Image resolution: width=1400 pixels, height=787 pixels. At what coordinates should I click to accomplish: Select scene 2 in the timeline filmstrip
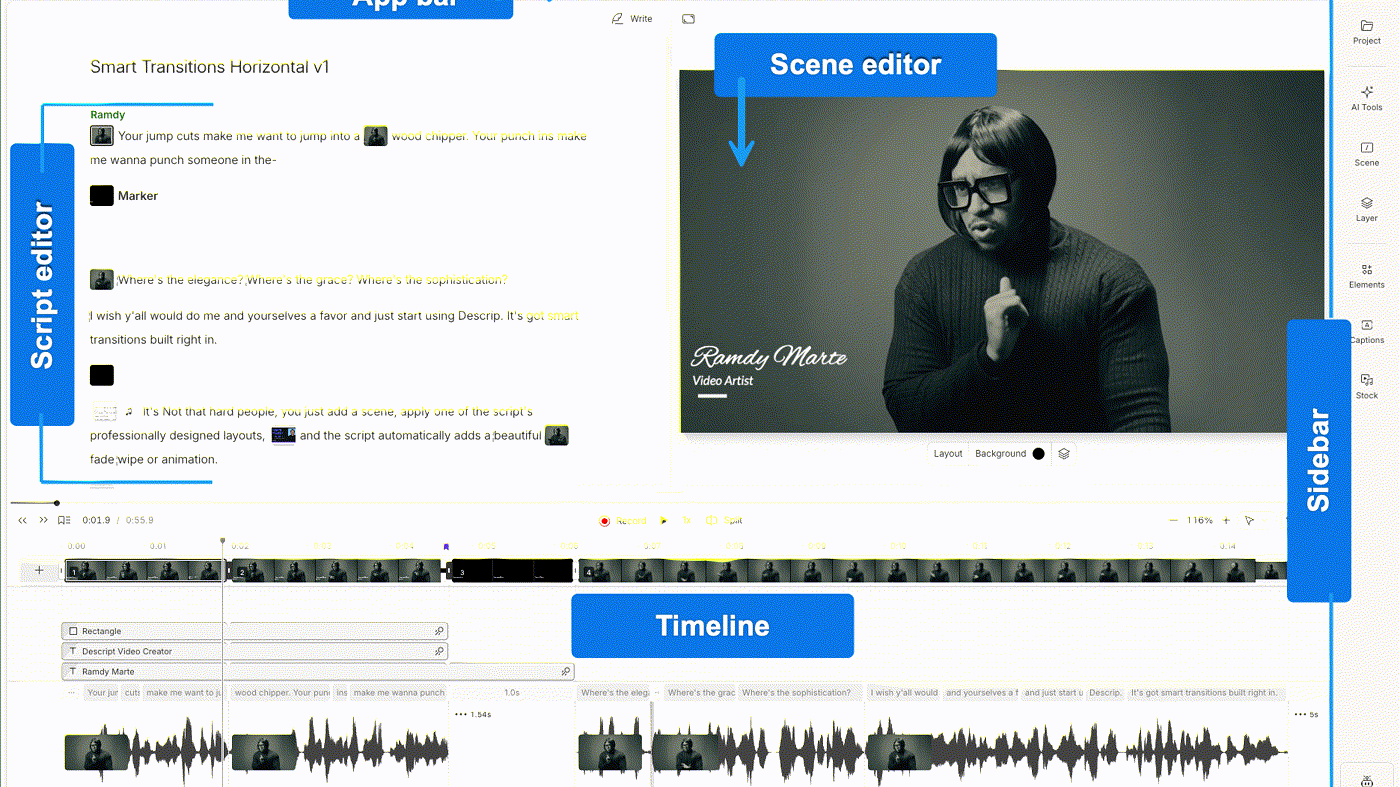click(x=336, y=571)
